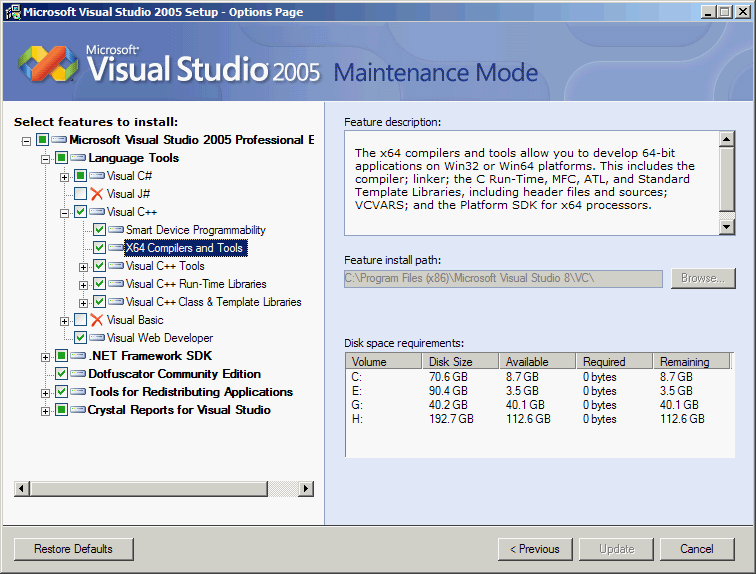Click the setup icon in the title bar
Screen dimensions: 756x574
pyautogui.click(x=13, y=12)
